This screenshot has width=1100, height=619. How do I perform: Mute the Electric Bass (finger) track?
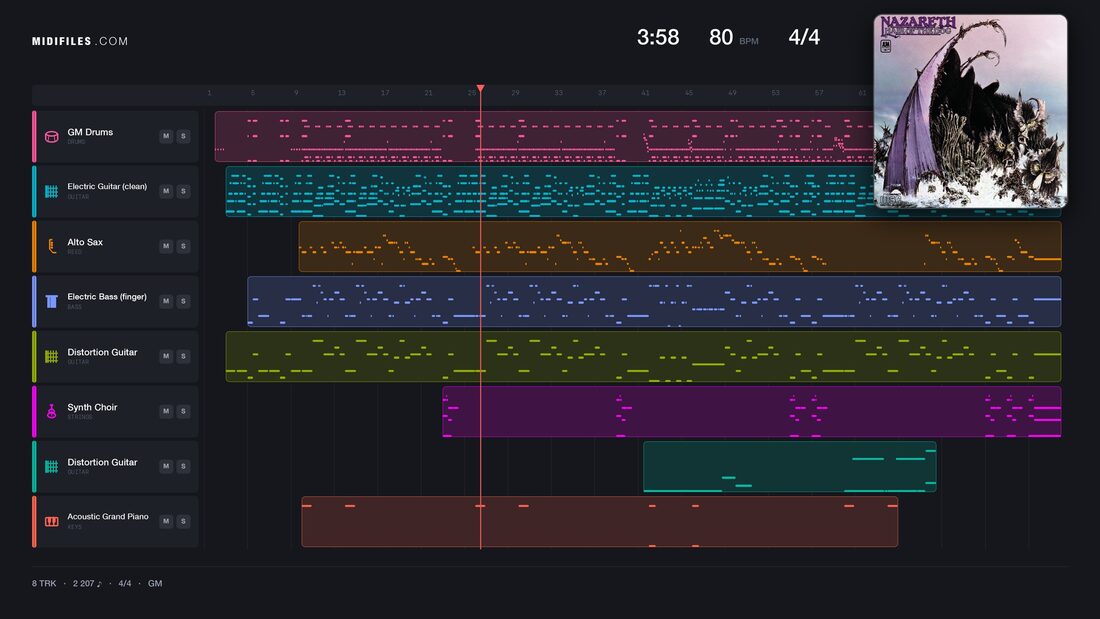[x=166, y=301]
